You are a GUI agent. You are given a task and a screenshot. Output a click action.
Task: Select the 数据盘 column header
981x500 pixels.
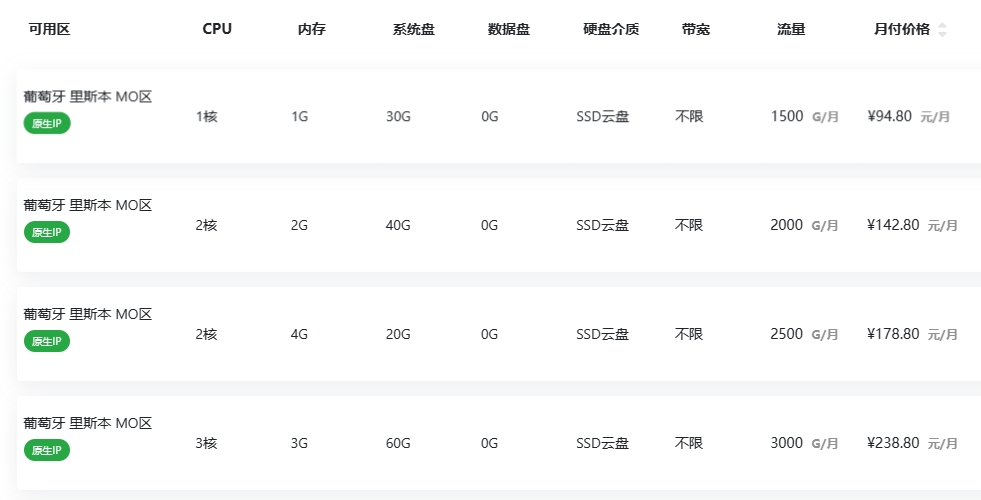[508, 29]
